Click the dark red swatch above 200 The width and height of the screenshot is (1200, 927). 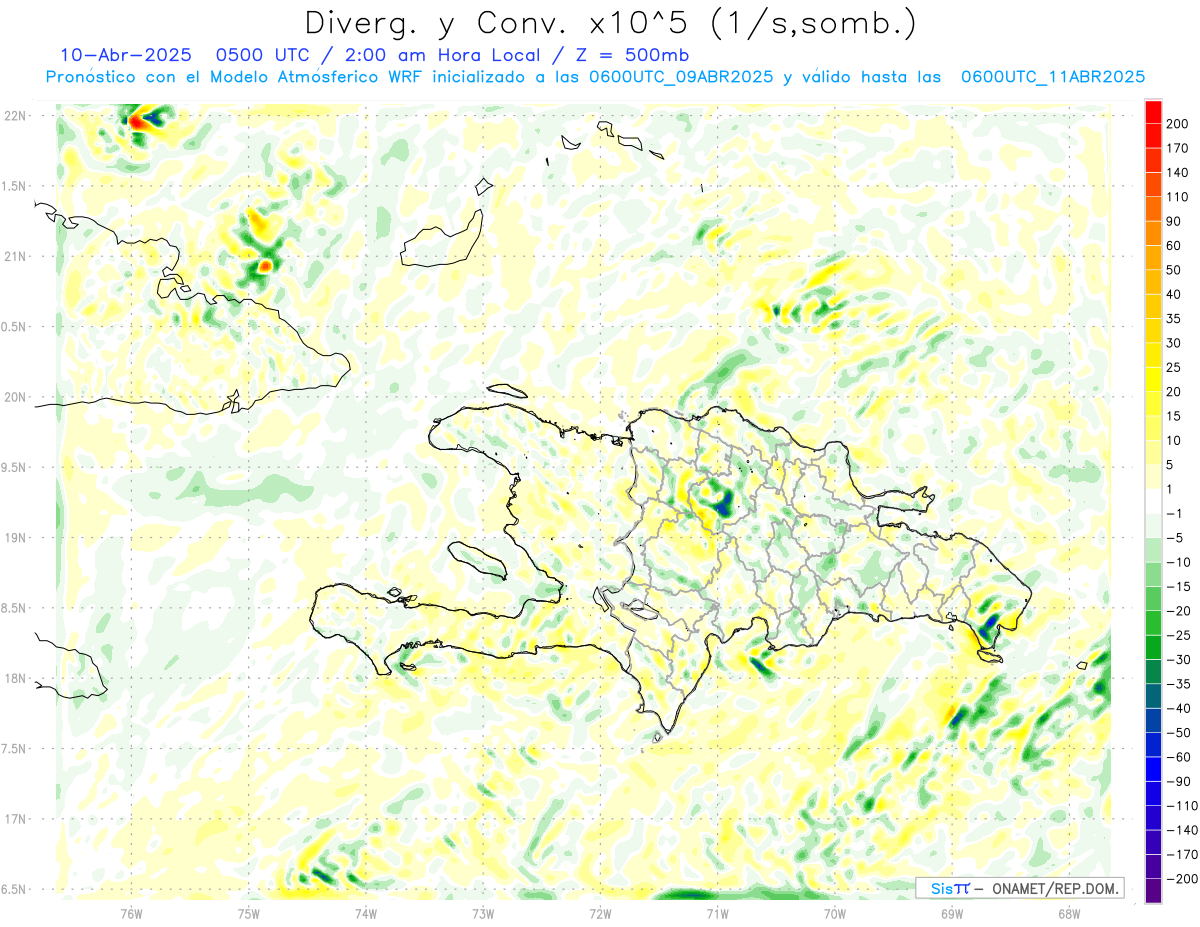(1153, 111)
